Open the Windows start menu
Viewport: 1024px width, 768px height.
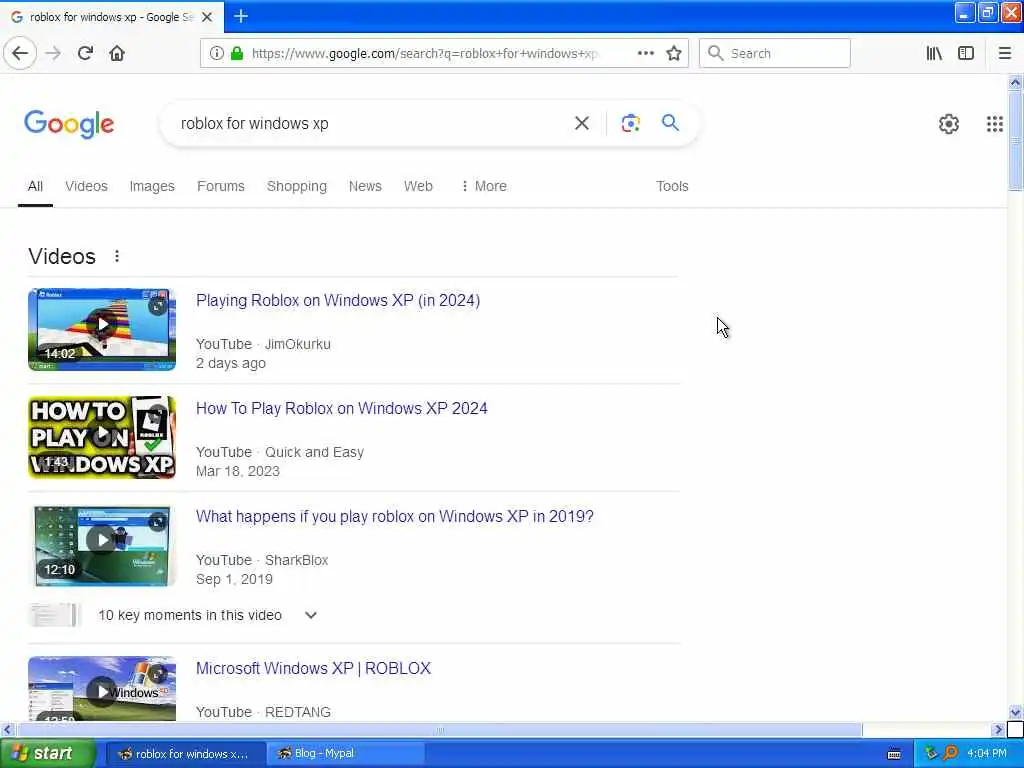tap(48, 754)
